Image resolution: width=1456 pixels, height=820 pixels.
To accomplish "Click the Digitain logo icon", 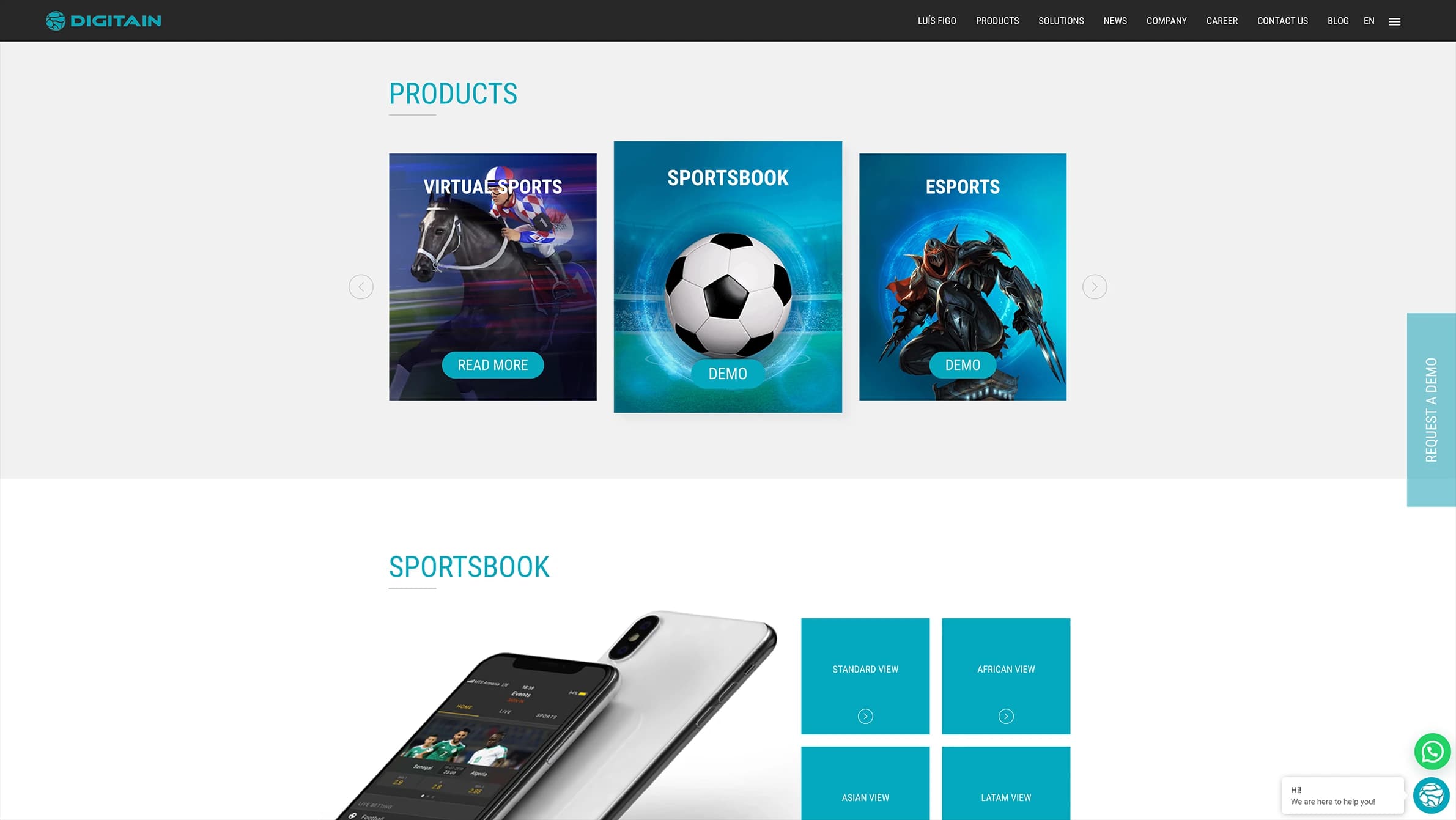I will click(55, 20).
